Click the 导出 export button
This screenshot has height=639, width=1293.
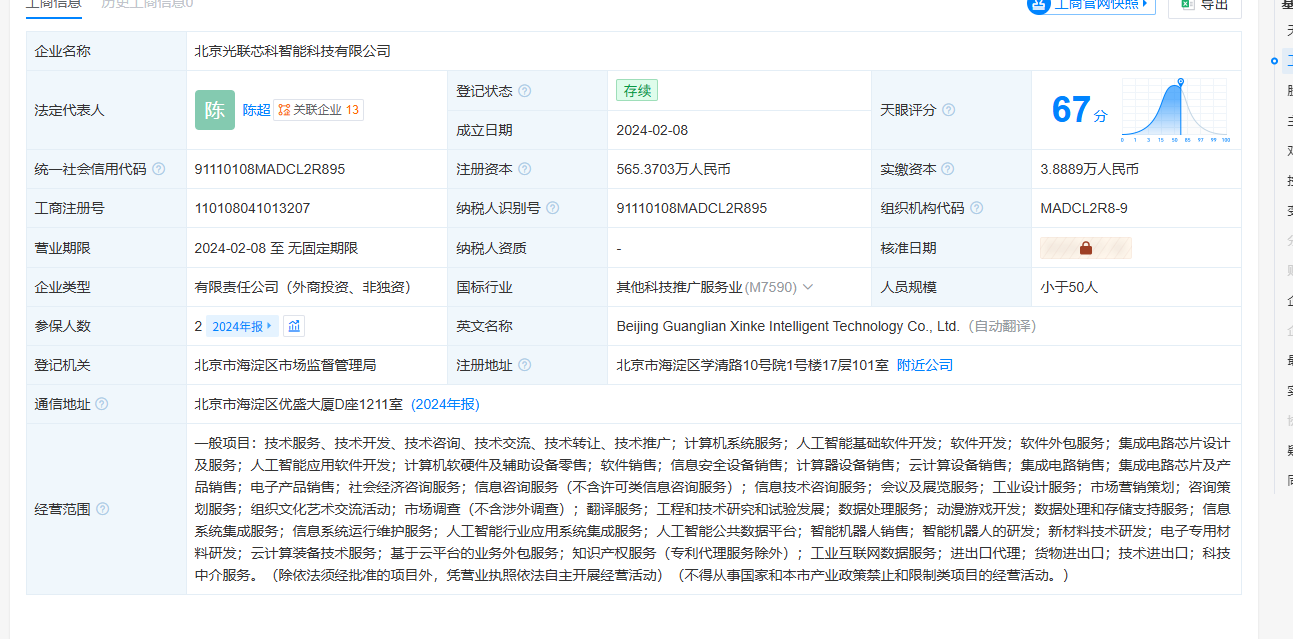click(1204, 5)
